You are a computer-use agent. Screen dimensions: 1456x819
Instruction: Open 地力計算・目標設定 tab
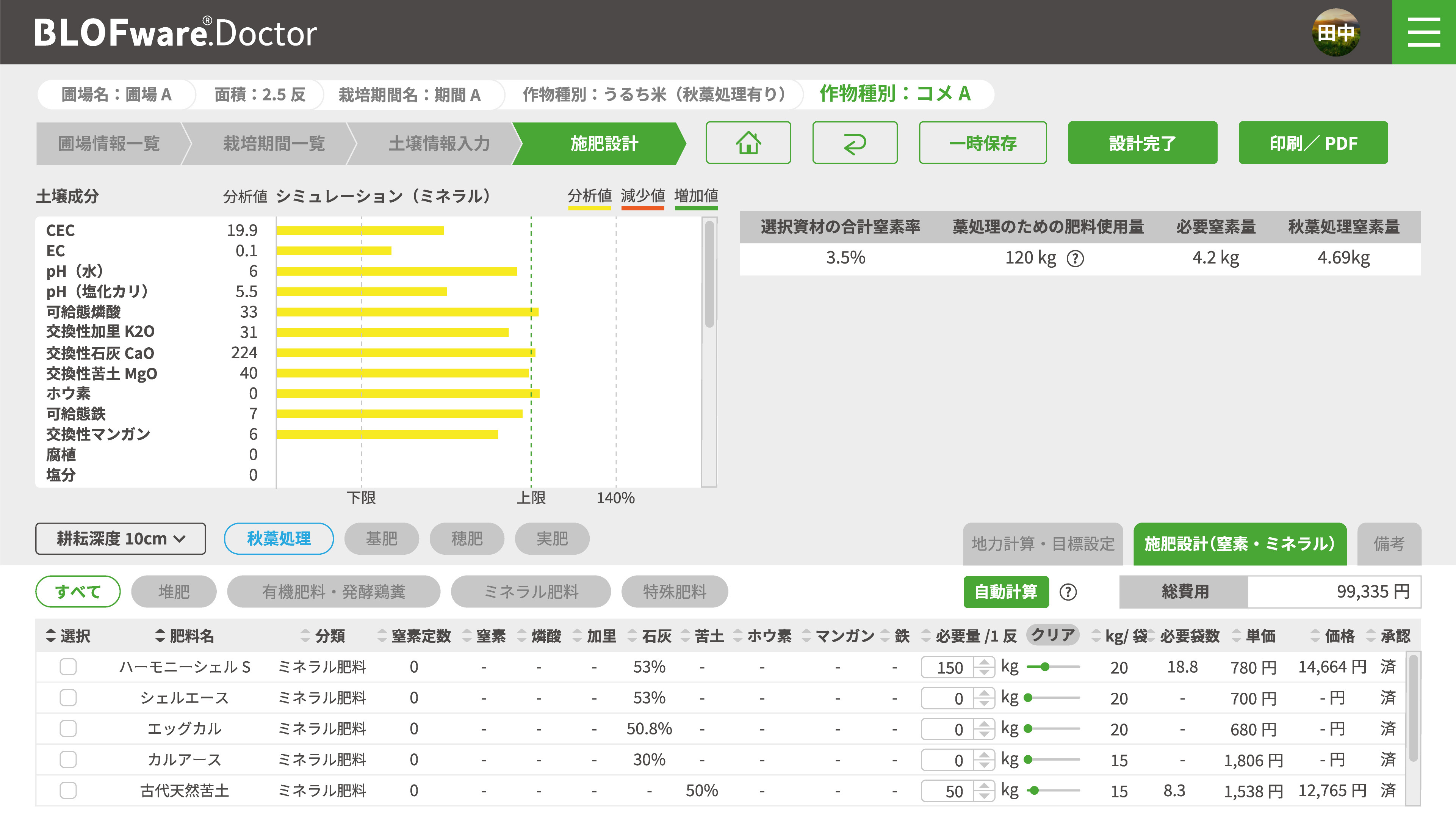[x=1042, y=544]
